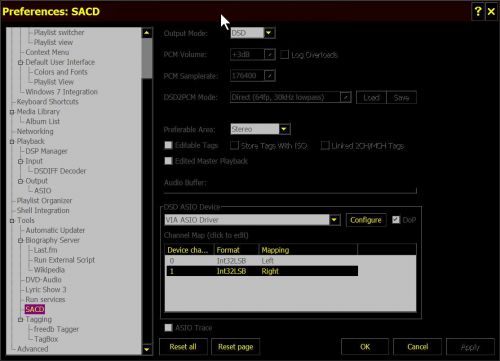Open Shell Integration page
The image size is (500, 361).
[x=43, y=211]
